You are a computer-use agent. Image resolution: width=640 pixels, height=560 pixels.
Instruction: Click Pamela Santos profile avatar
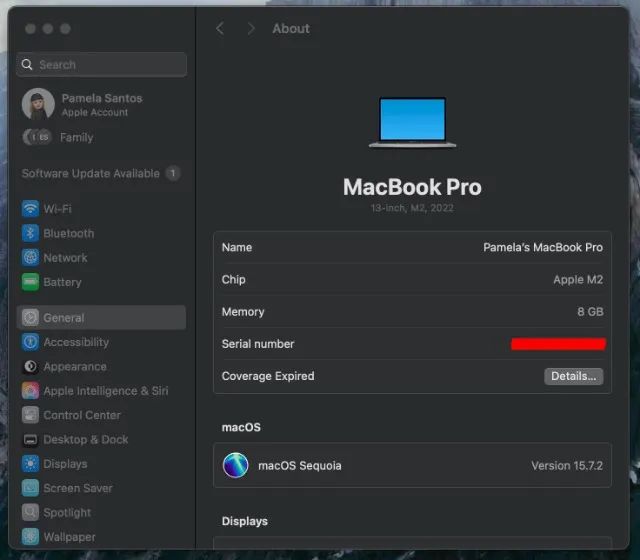point(38,104)
